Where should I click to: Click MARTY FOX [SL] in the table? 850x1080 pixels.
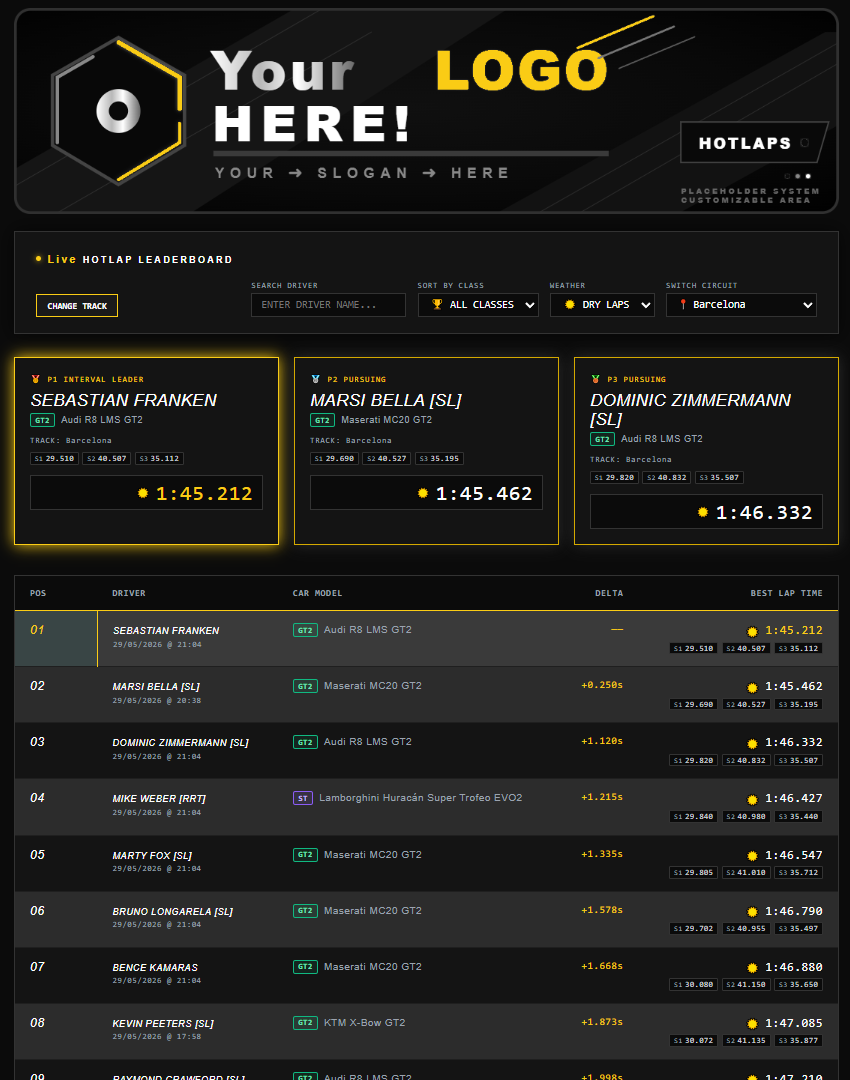[x=152, y=855]
